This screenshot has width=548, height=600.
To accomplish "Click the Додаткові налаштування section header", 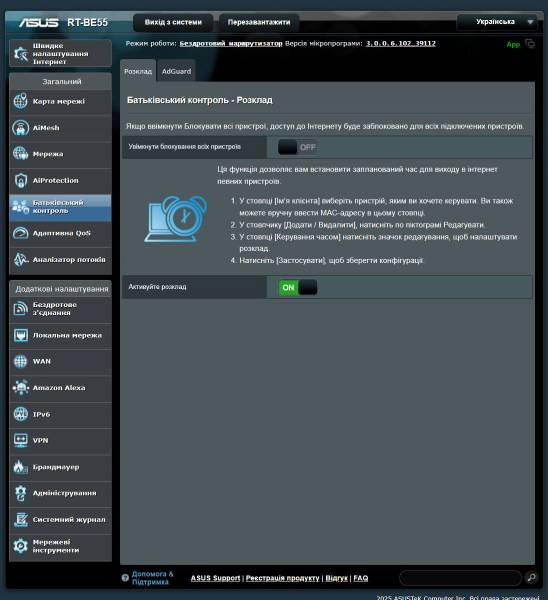I will 61,289.
